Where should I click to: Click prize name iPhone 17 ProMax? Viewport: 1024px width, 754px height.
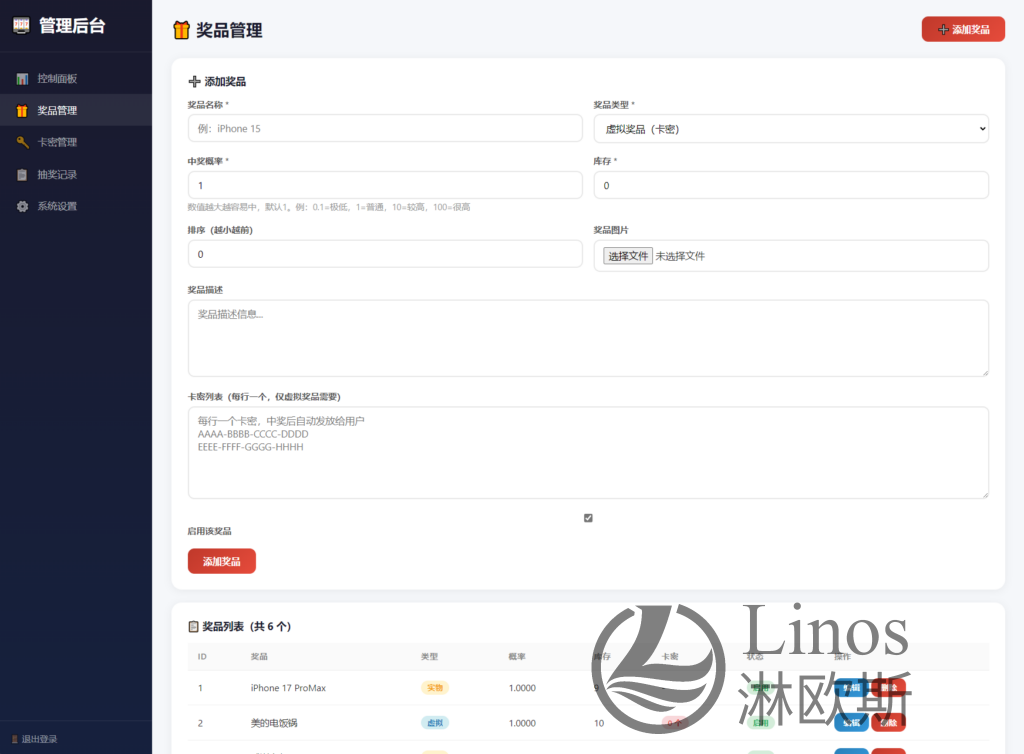(288, 688)
